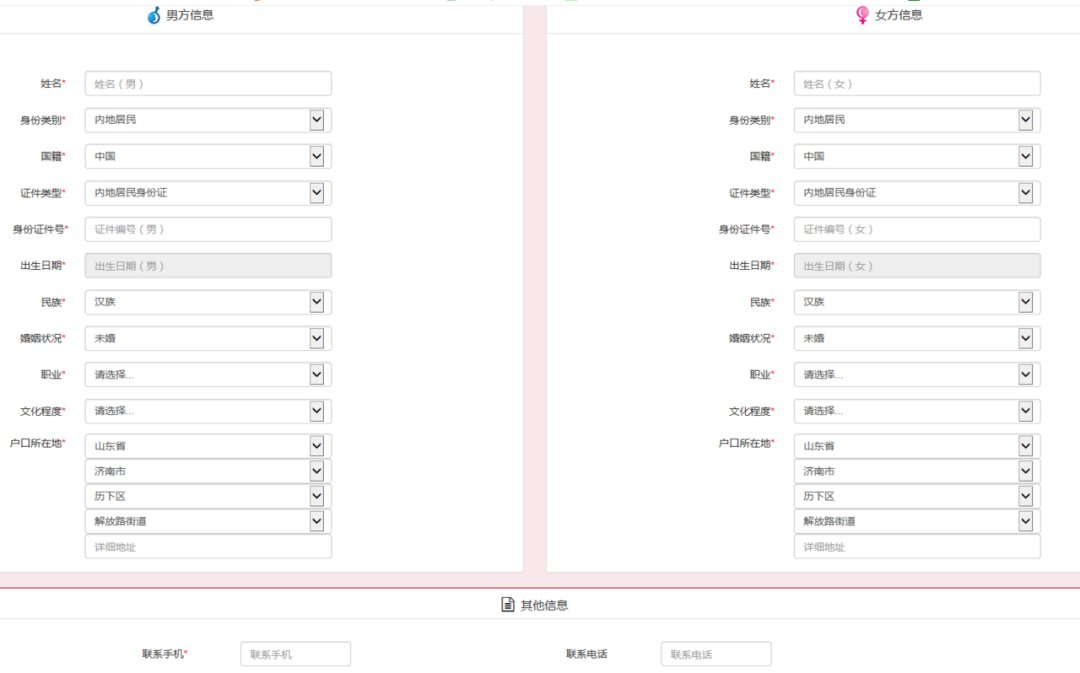Open the male 身份类别 dropdown
The height and width of the screenshot is (673, 1080).
(x=207, y=120)
